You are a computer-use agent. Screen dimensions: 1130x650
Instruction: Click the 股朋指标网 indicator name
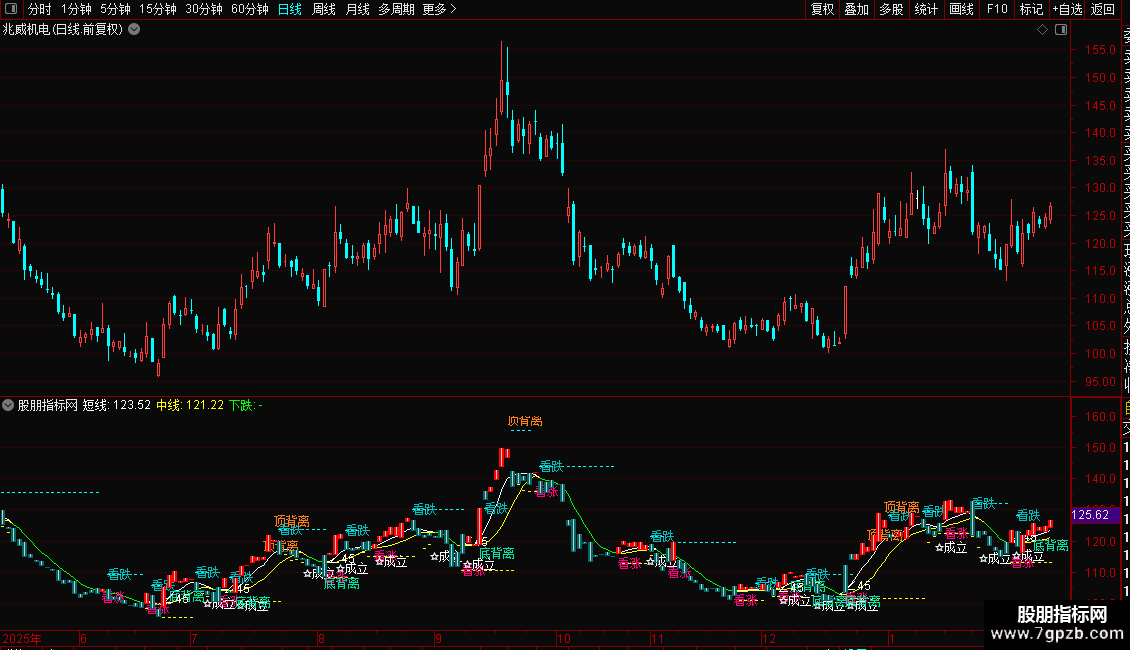tap(48, 405)
